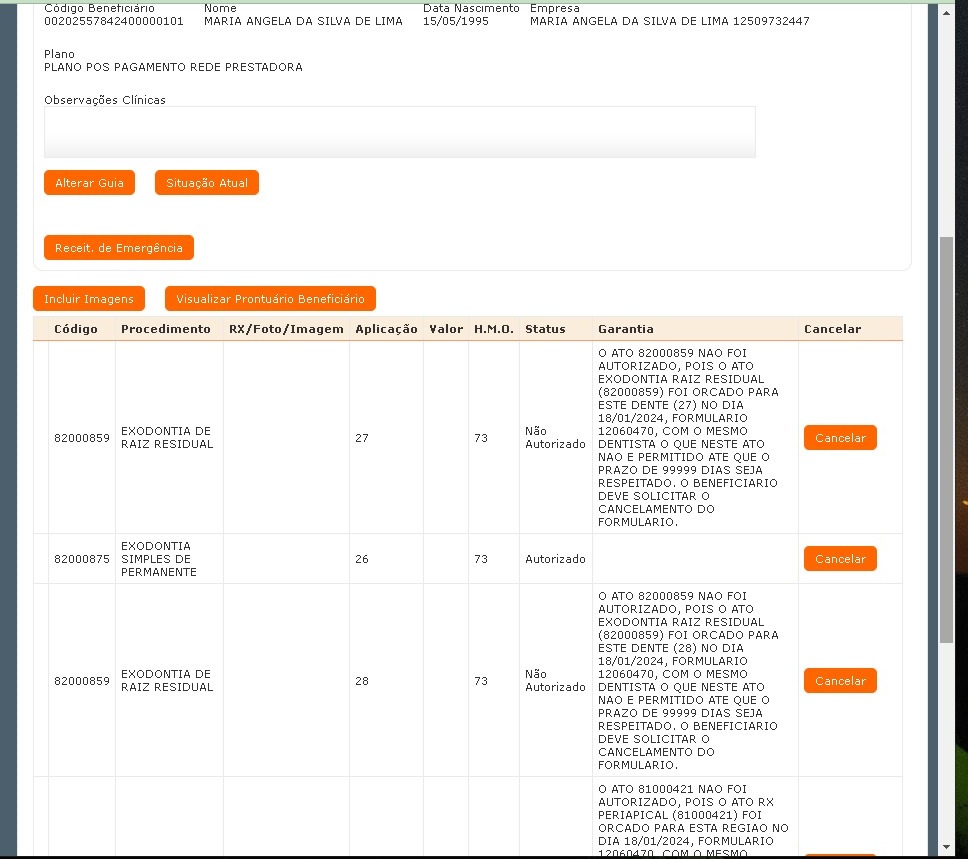Open Visualizar Prontuário Beneficiário
968x859 pixels.
[x=270, y=299]
